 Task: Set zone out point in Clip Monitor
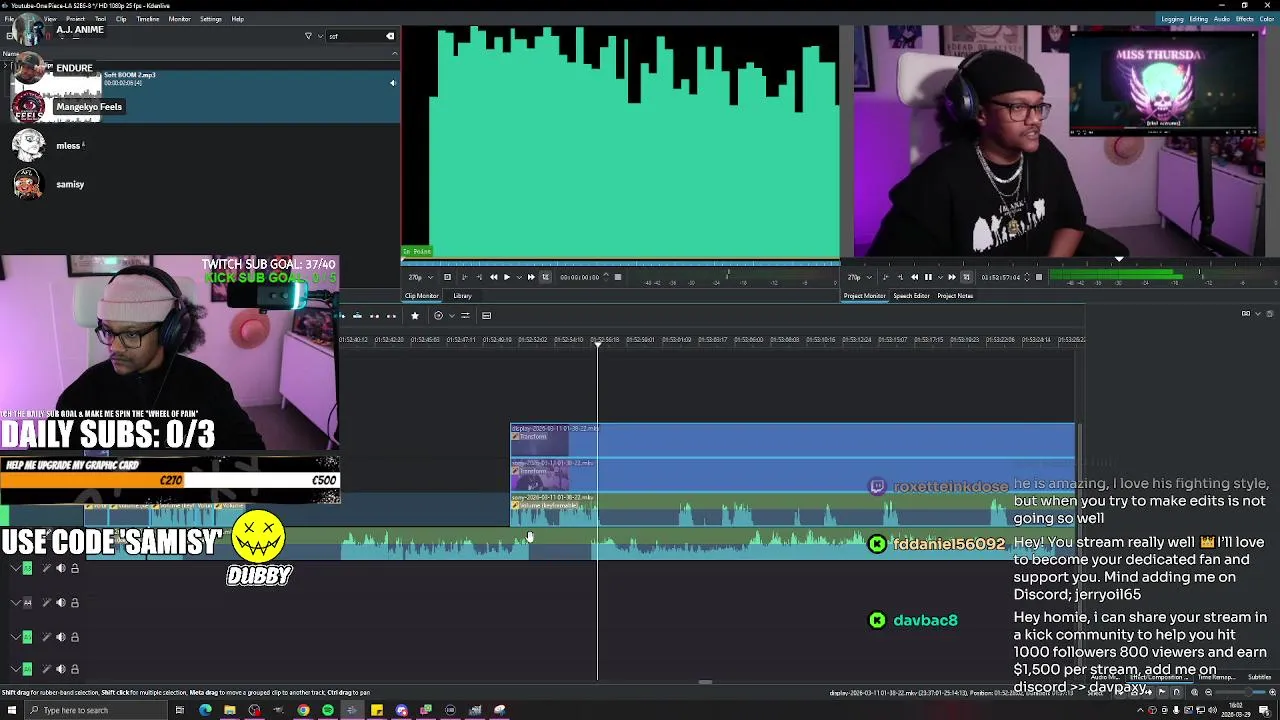coord(479,277)
